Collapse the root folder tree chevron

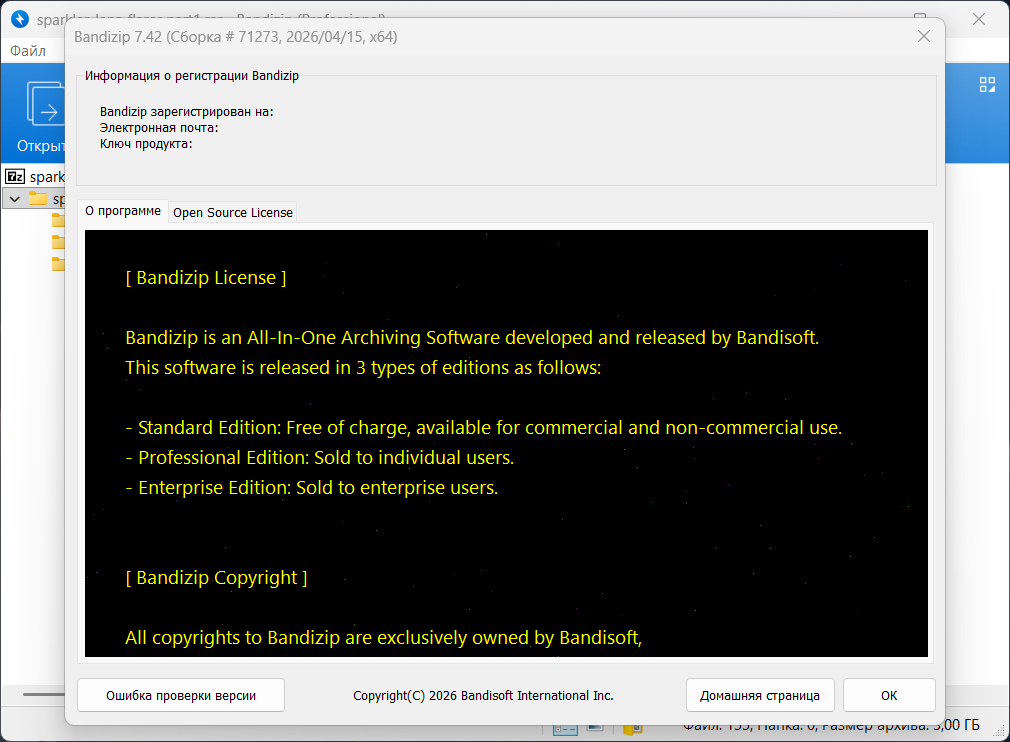click(14, 199)
